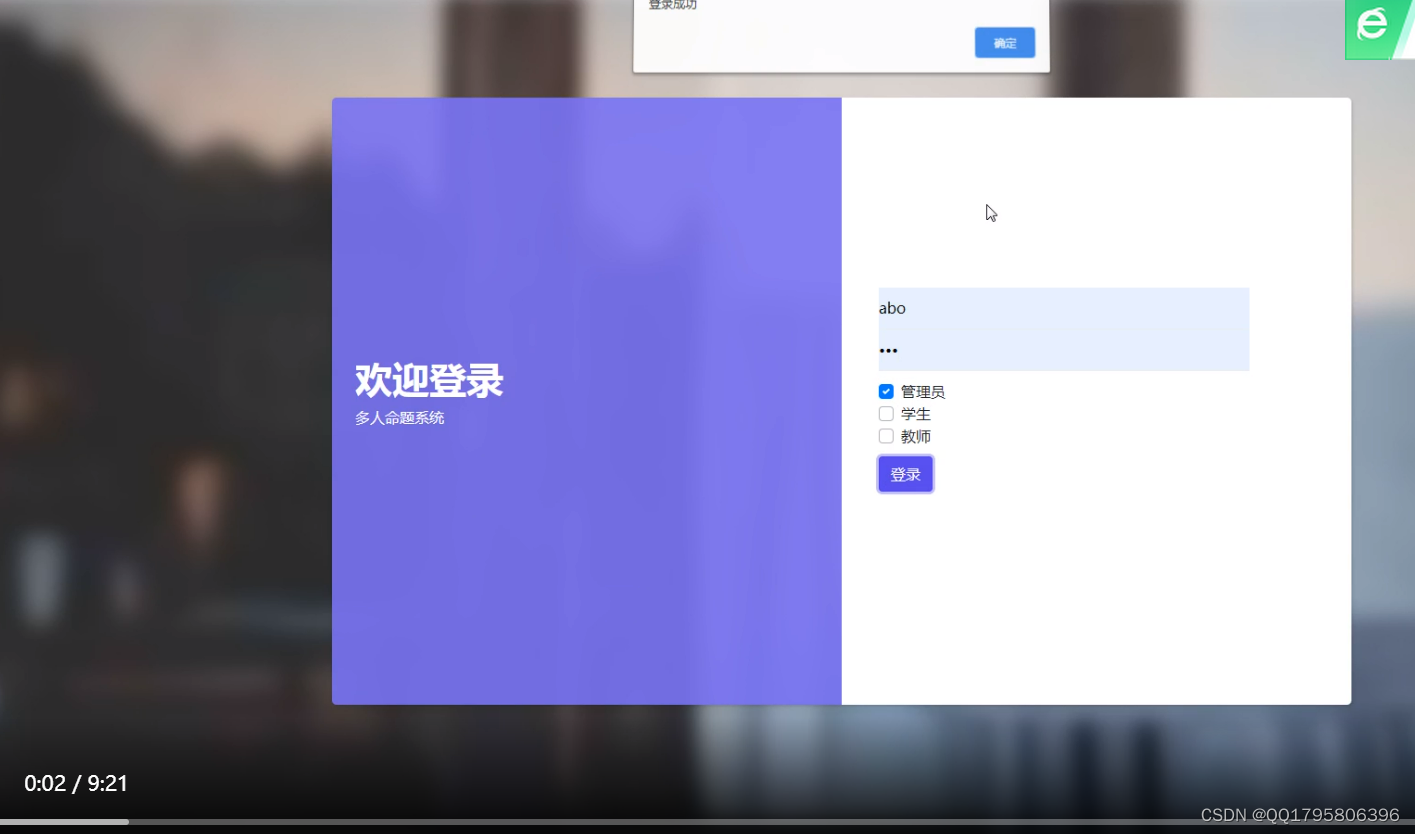Click the 欢迎登录 heading text
This screenshot has width=1415, height=834.
pos(429,381)
